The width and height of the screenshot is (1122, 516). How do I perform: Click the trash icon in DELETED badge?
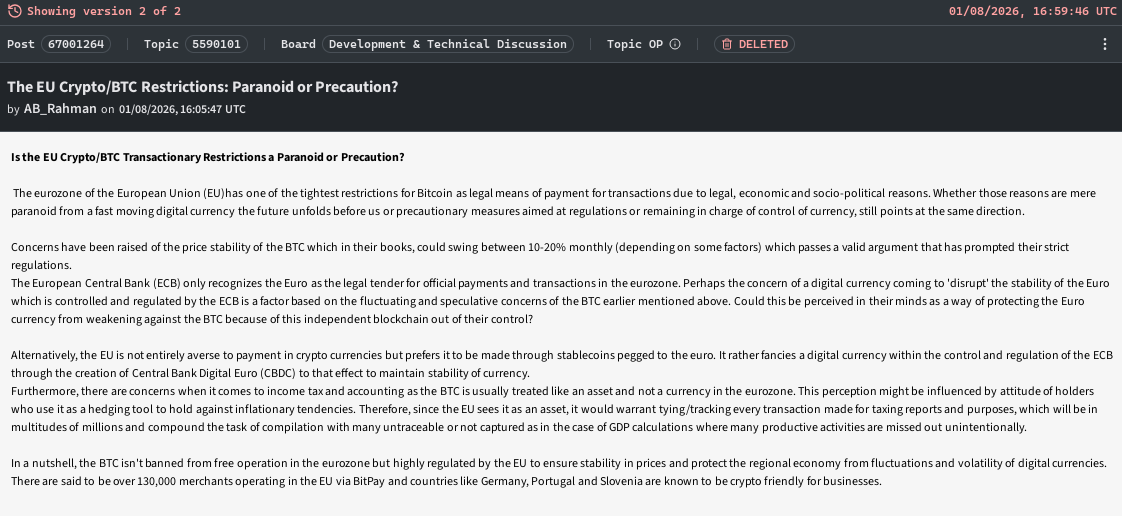tap(727, 44)
